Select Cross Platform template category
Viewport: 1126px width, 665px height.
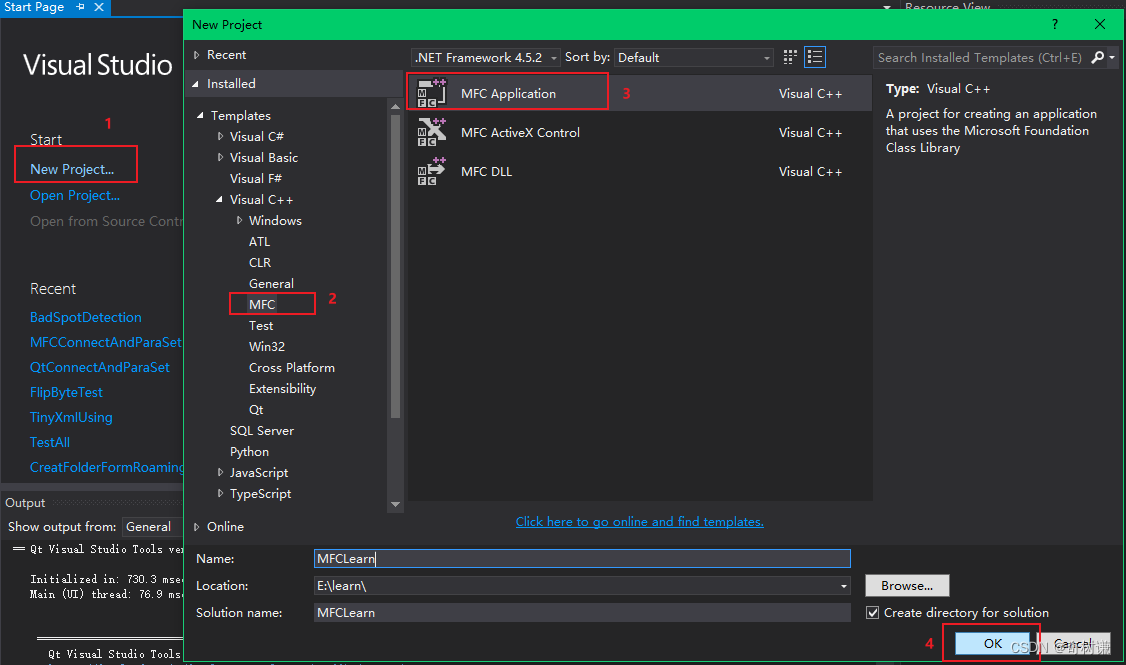coord(292,368)
